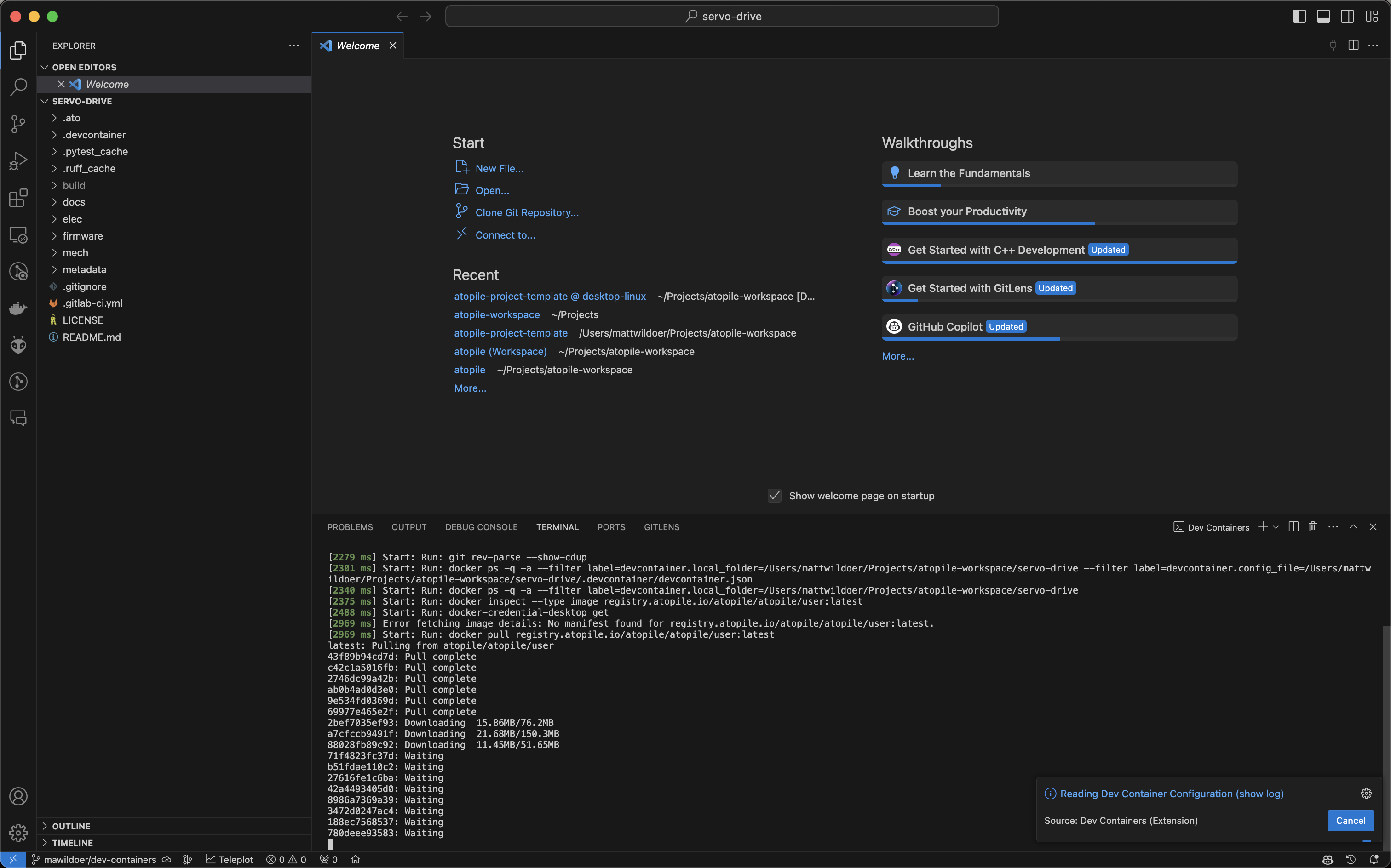1391x868 pixels.
Task: Maximize the panel with chevron up
Action: pos(1353,527)
